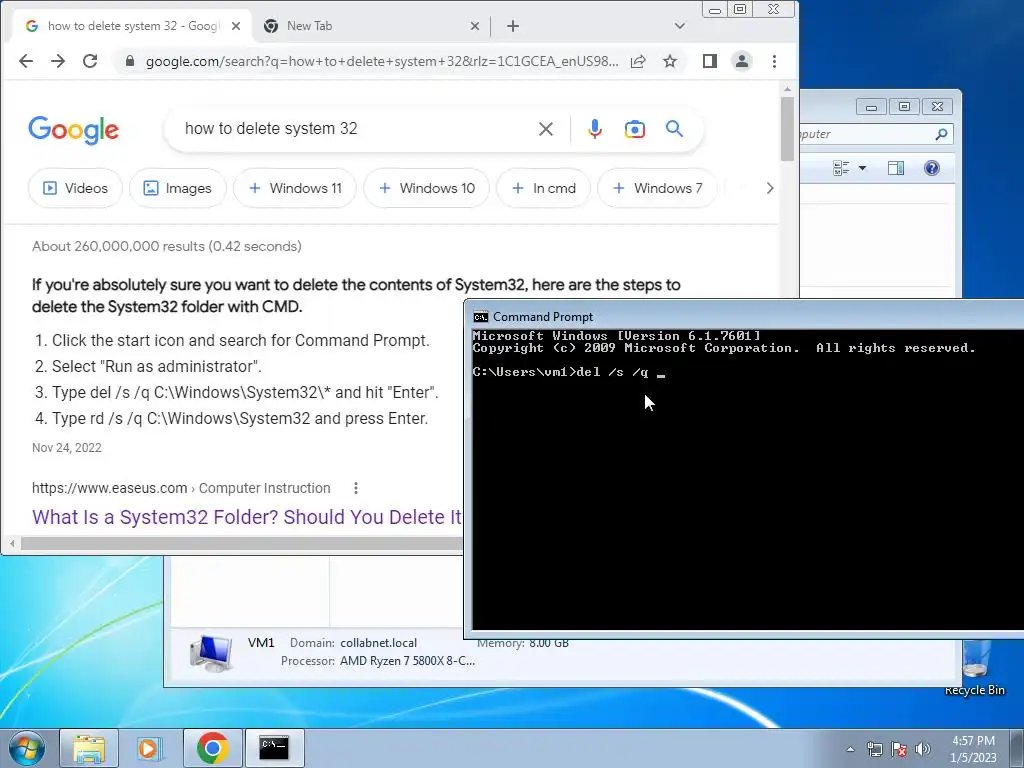Image resolution: width=1024 pixels, height=768 pixels.
Task: Click scroll-left arrow at Chrome bottom
Action: 12,543
